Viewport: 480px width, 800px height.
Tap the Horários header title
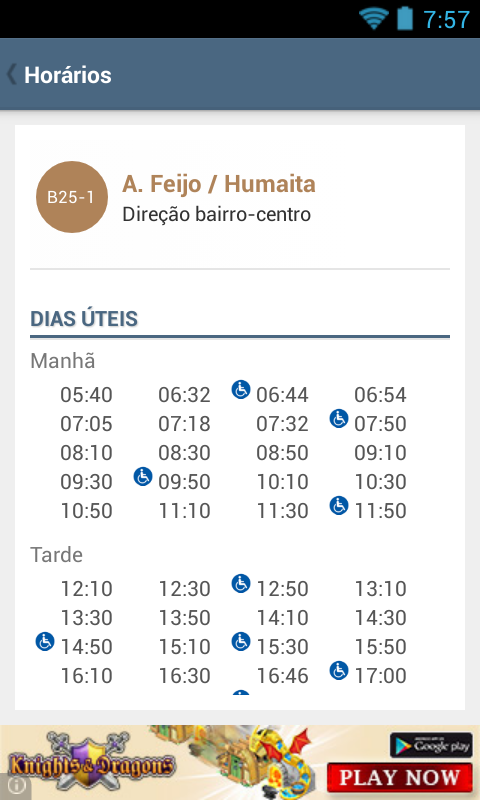(68, 75)
